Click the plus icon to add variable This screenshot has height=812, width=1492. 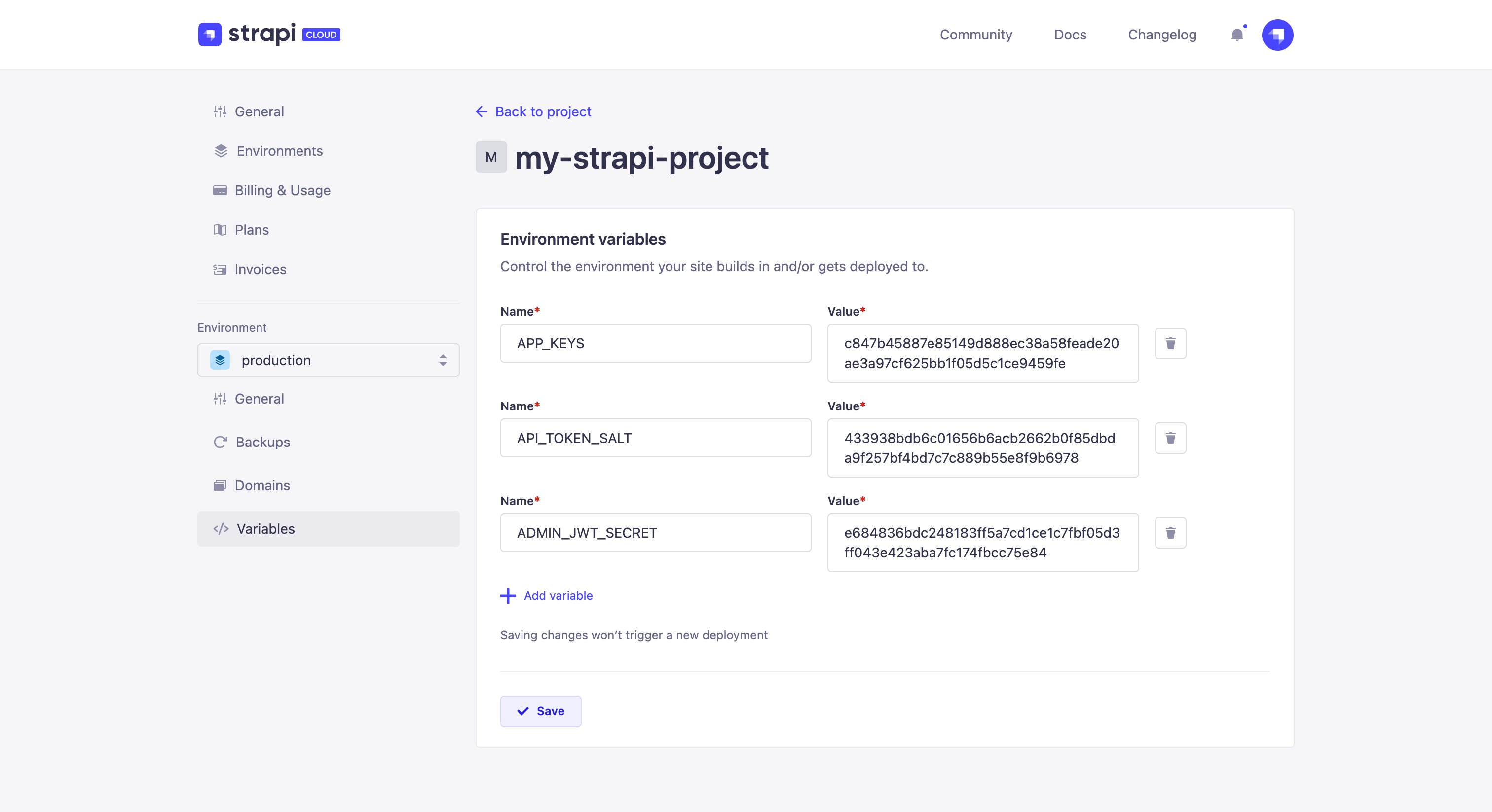tap(508, 596)
